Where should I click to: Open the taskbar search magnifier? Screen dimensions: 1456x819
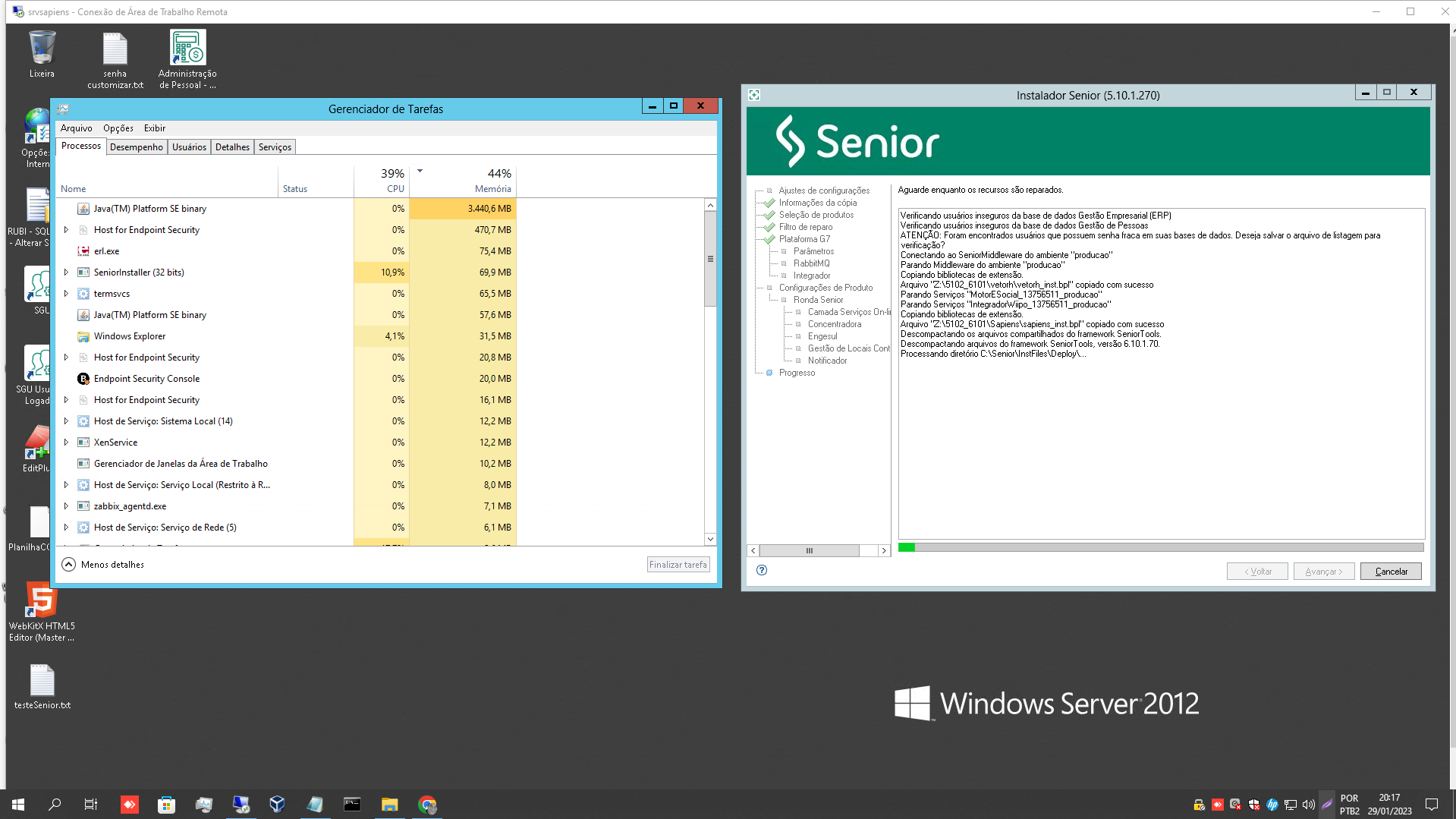(x=55, y=804)
